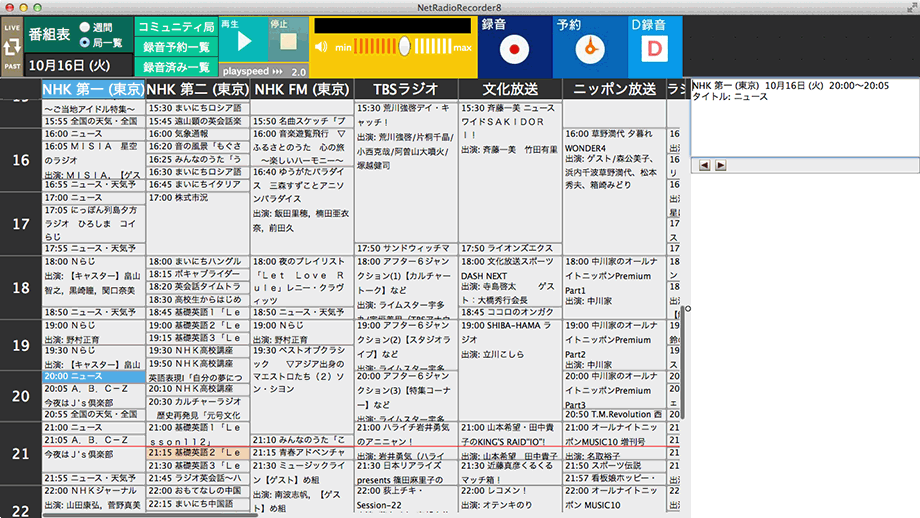
Task: Click the horizontal scrollbar below the schedule
Action: tap(150, 515)
